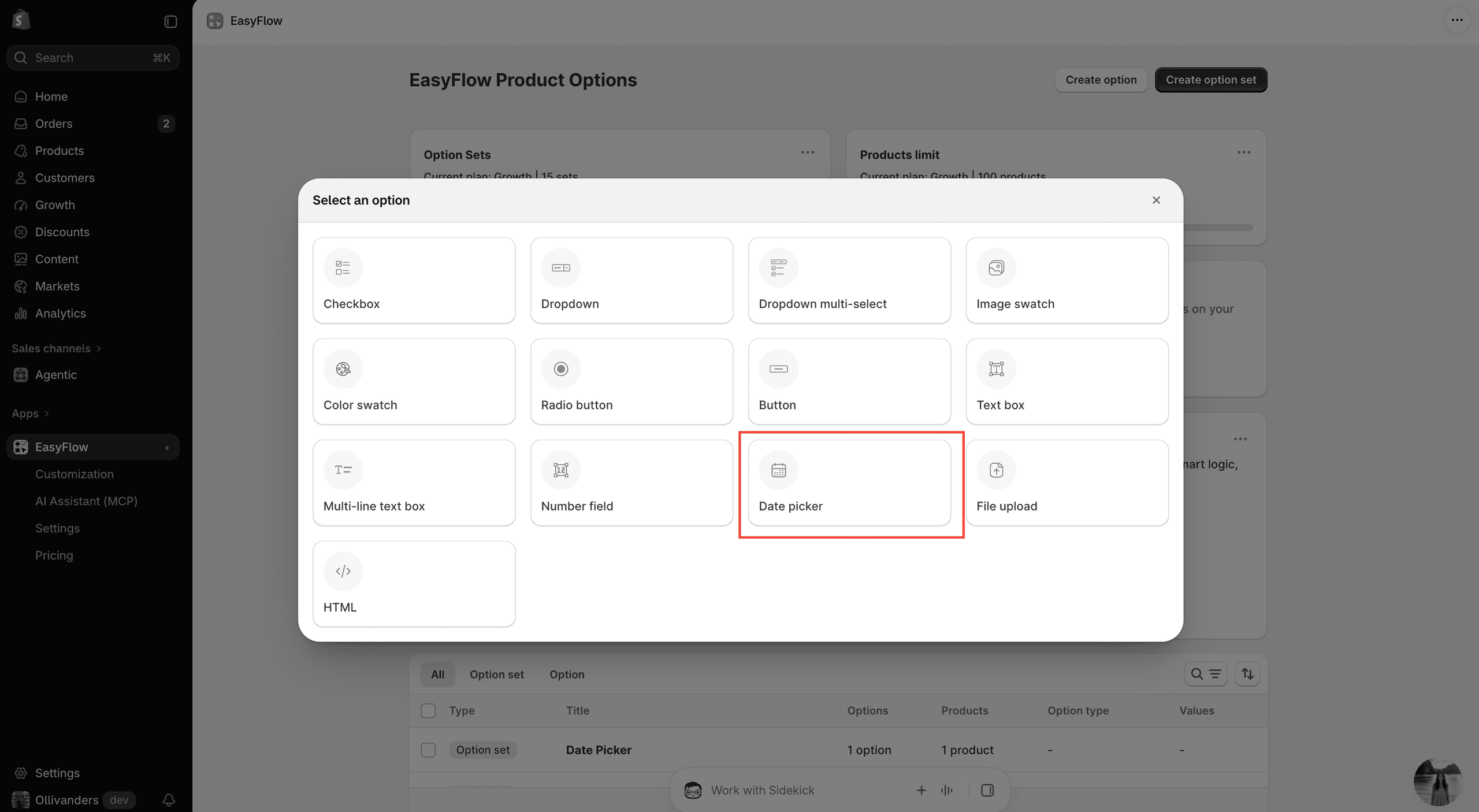
Task: Open AI Assistant (MCP) page
Action: [86, 501]
